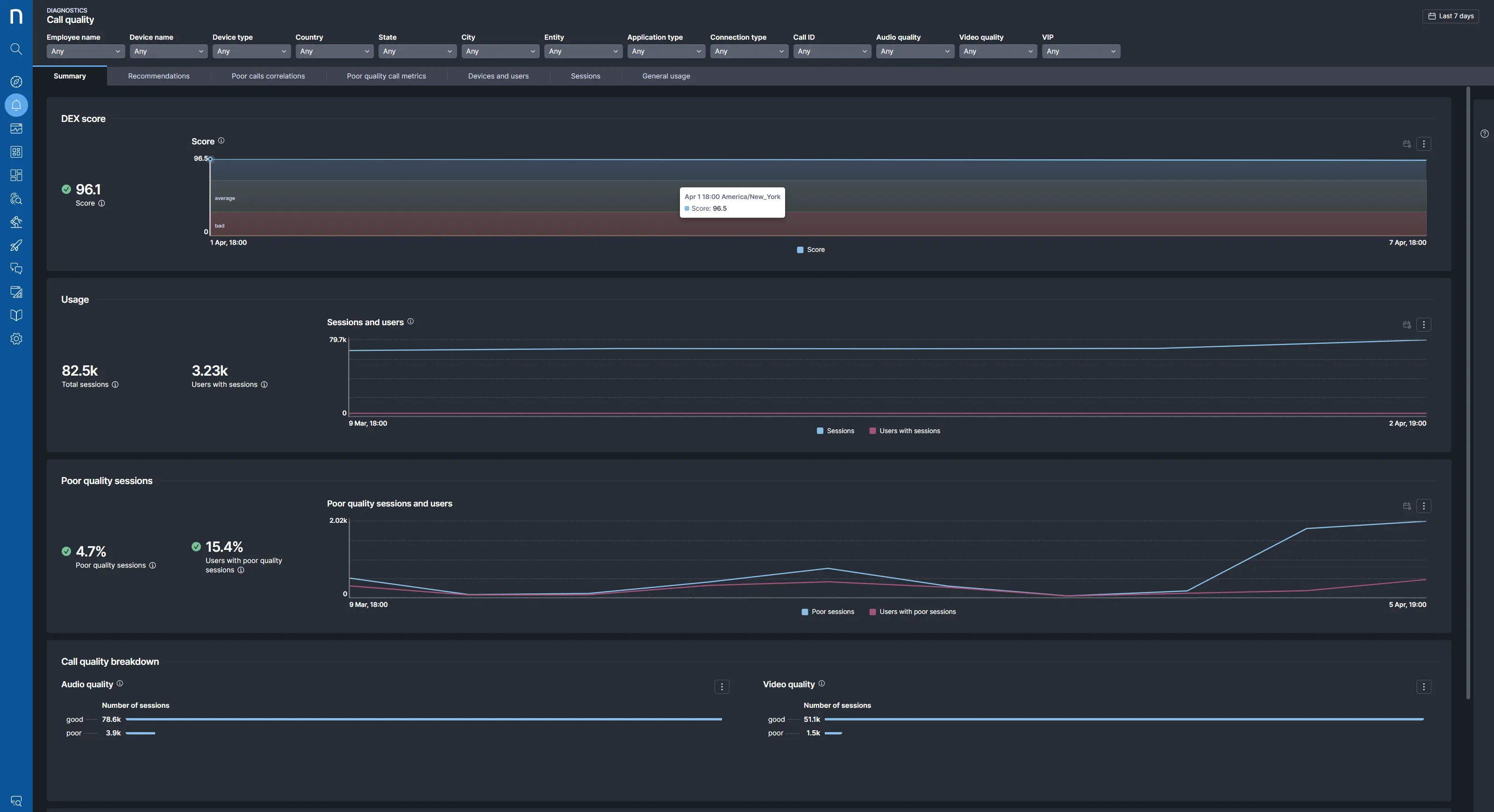Expand the Video quality filter dropdown
The image size is (1494, 812).
(x=998, y=51)
